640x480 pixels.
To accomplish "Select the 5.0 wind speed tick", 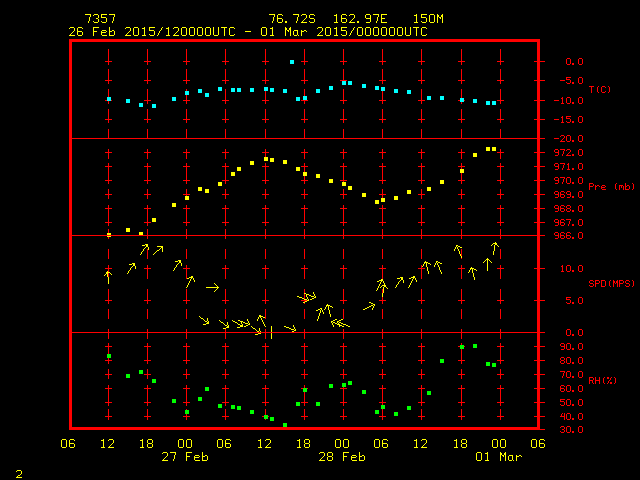I will tap(574, 301).
